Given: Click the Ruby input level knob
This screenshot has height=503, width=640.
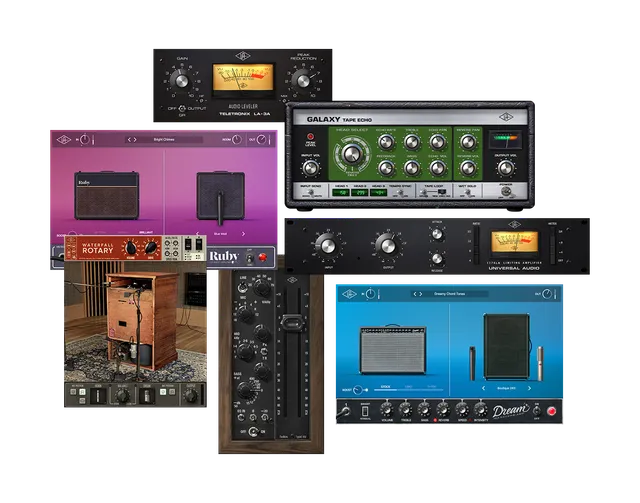Looking at the screenshot, I should 84,140.
